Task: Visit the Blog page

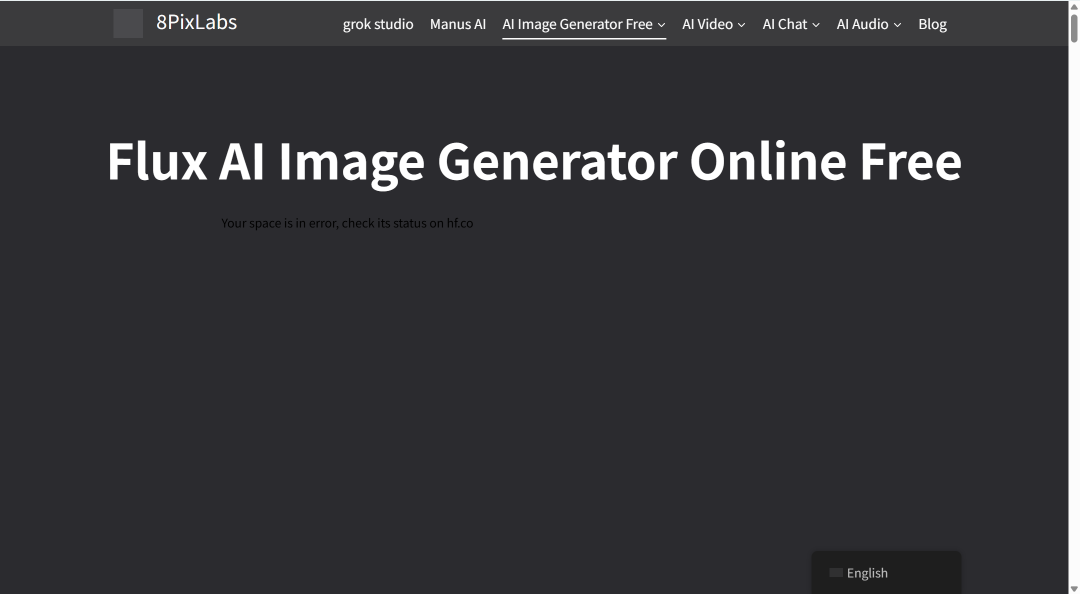Action: tap(933, 24)
